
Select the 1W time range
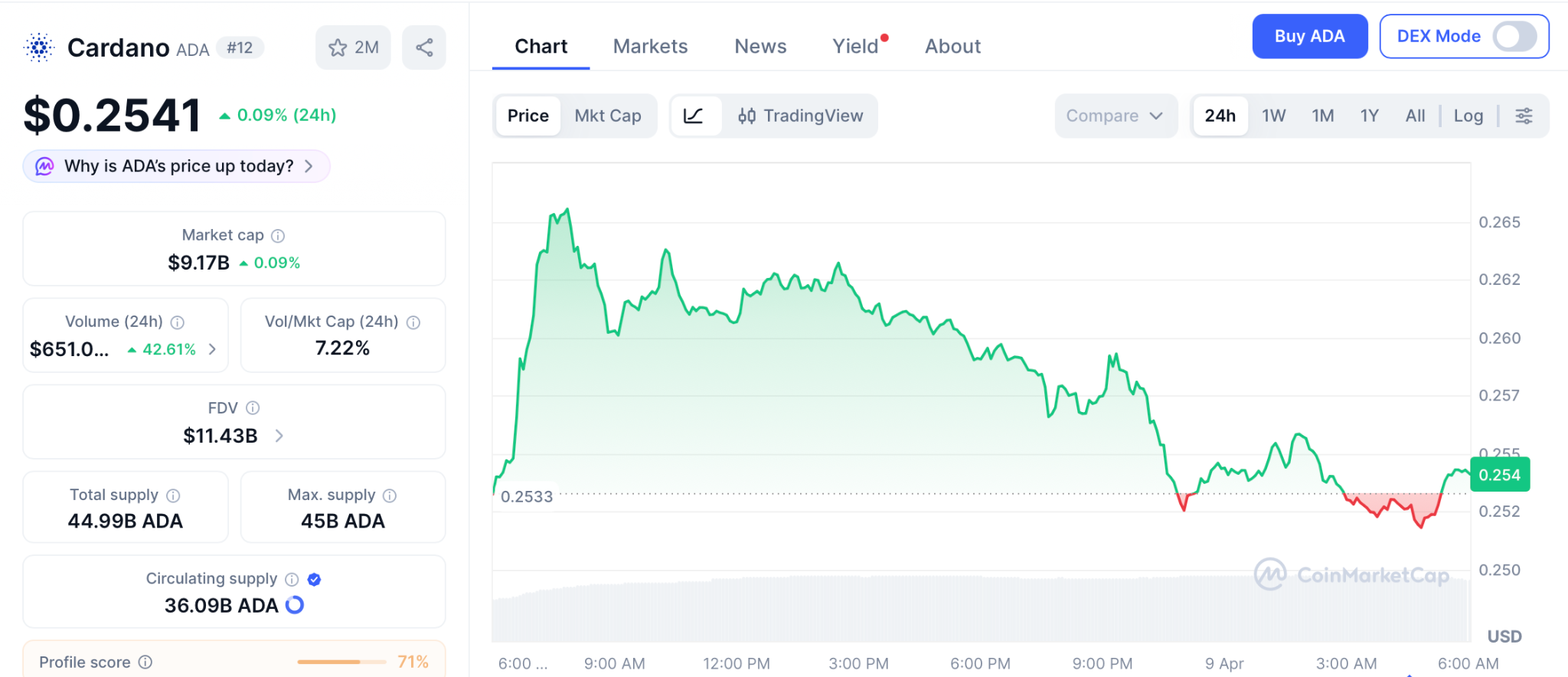(x=1273, y=116)
